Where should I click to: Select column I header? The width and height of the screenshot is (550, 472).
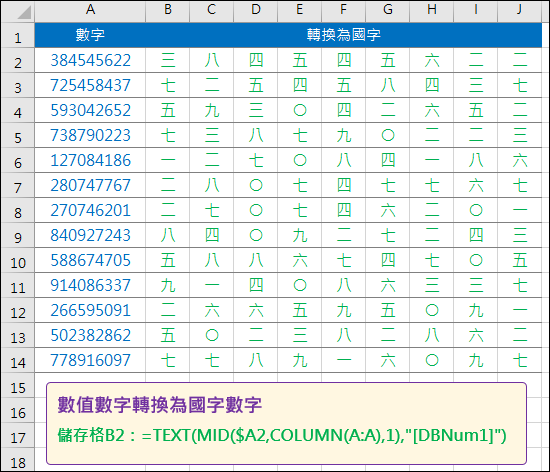tap(476, 11)
